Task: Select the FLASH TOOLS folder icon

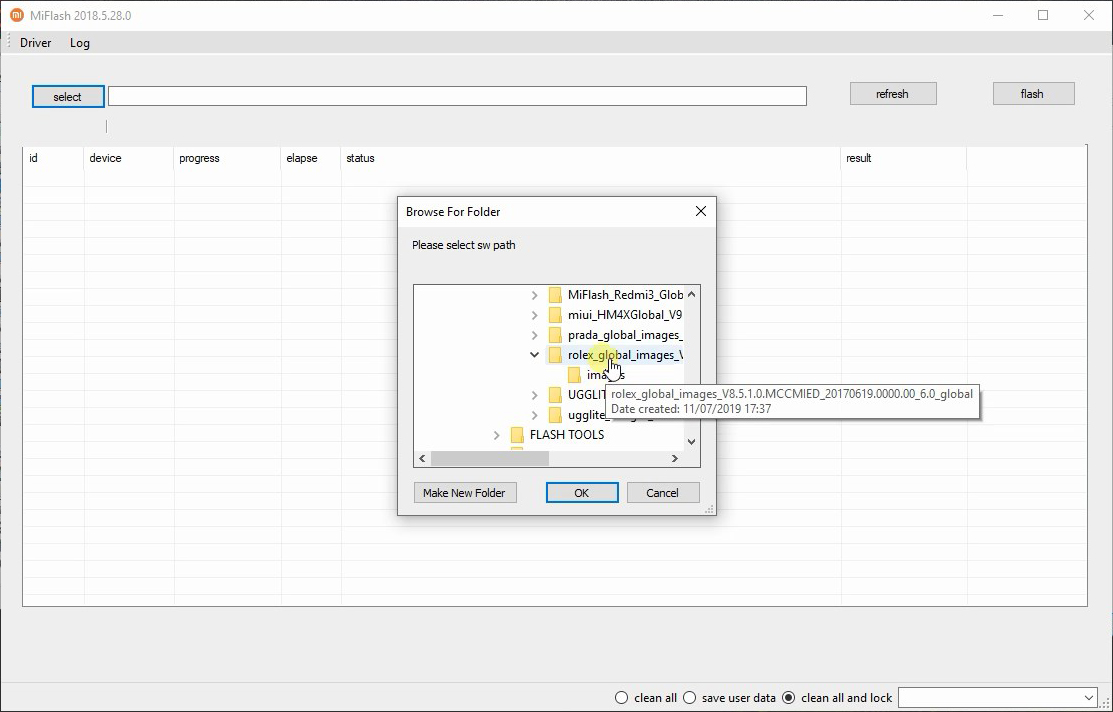Action: click(517, 434)
